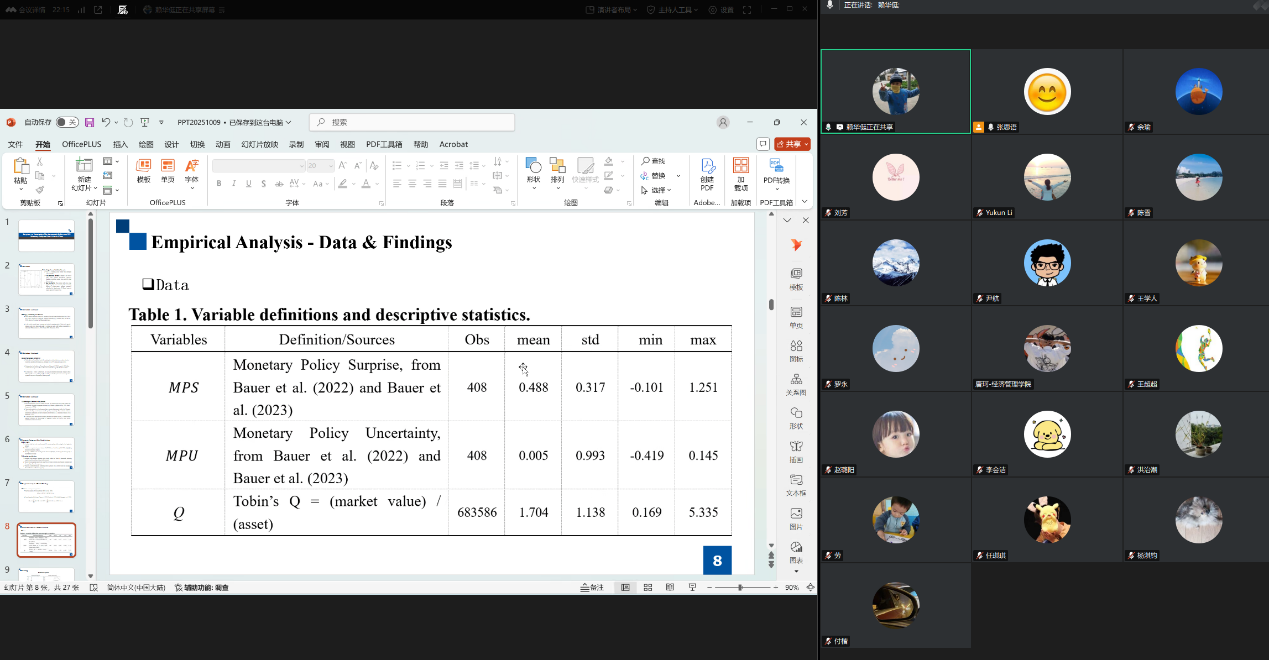Open the 选择 select dropdown

click(x=656, y=190)
